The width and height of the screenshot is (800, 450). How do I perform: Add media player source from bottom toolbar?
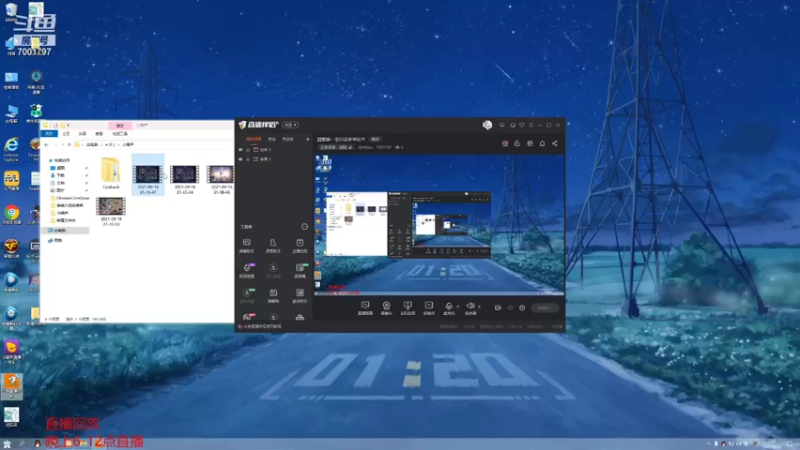[x=429, y=308]
